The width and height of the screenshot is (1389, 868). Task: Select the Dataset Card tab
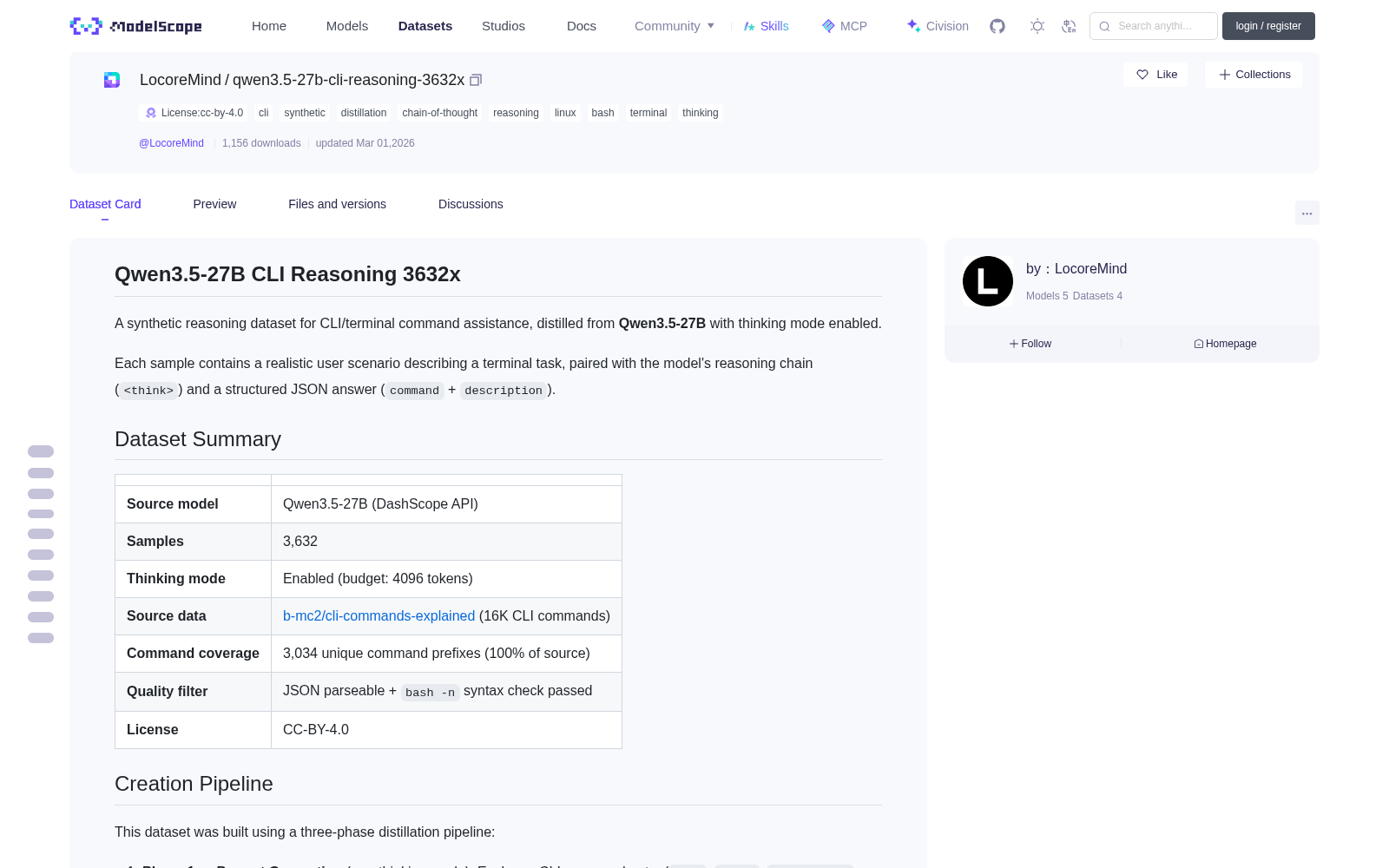click(105, 204)
